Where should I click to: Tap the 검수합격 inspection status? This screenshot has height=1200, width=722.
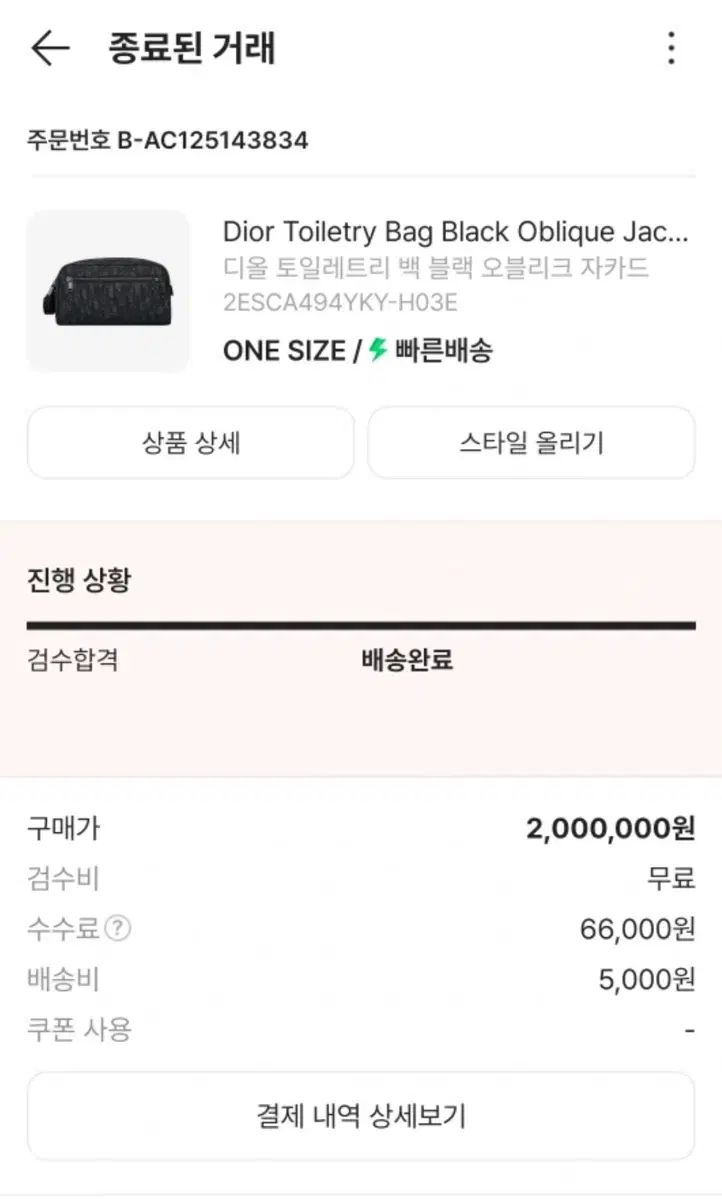point(73,660)
